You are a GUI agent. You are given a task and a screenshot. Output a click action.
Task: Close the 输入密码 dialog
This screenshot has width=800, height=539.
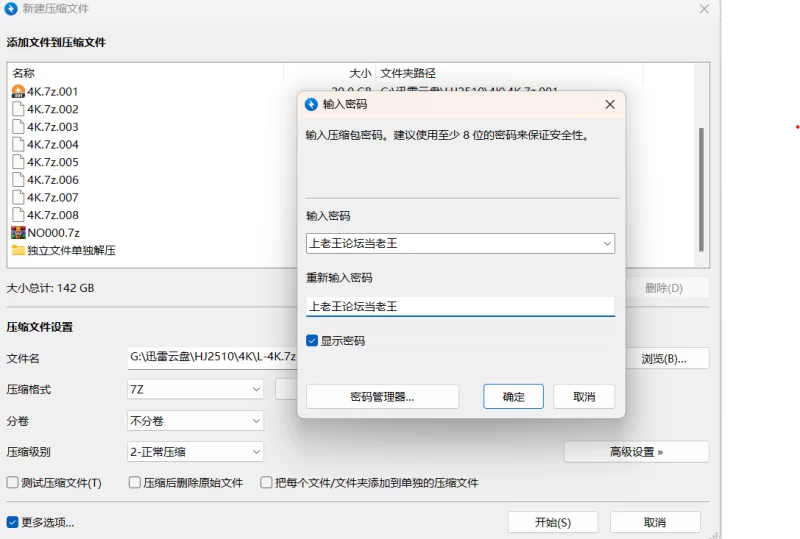click(610, 104)
